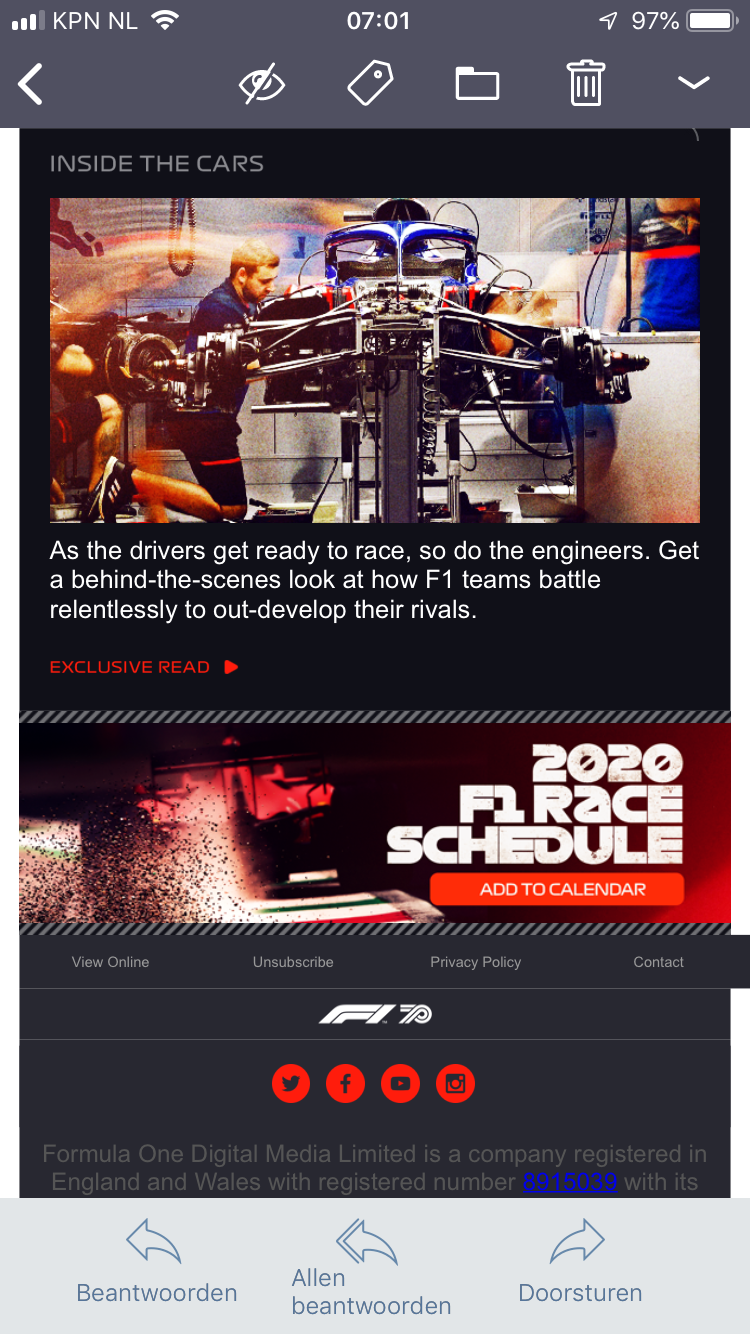Delete email with the trash icon
This screenshot has width=750, height=1334.
point(586,83)
